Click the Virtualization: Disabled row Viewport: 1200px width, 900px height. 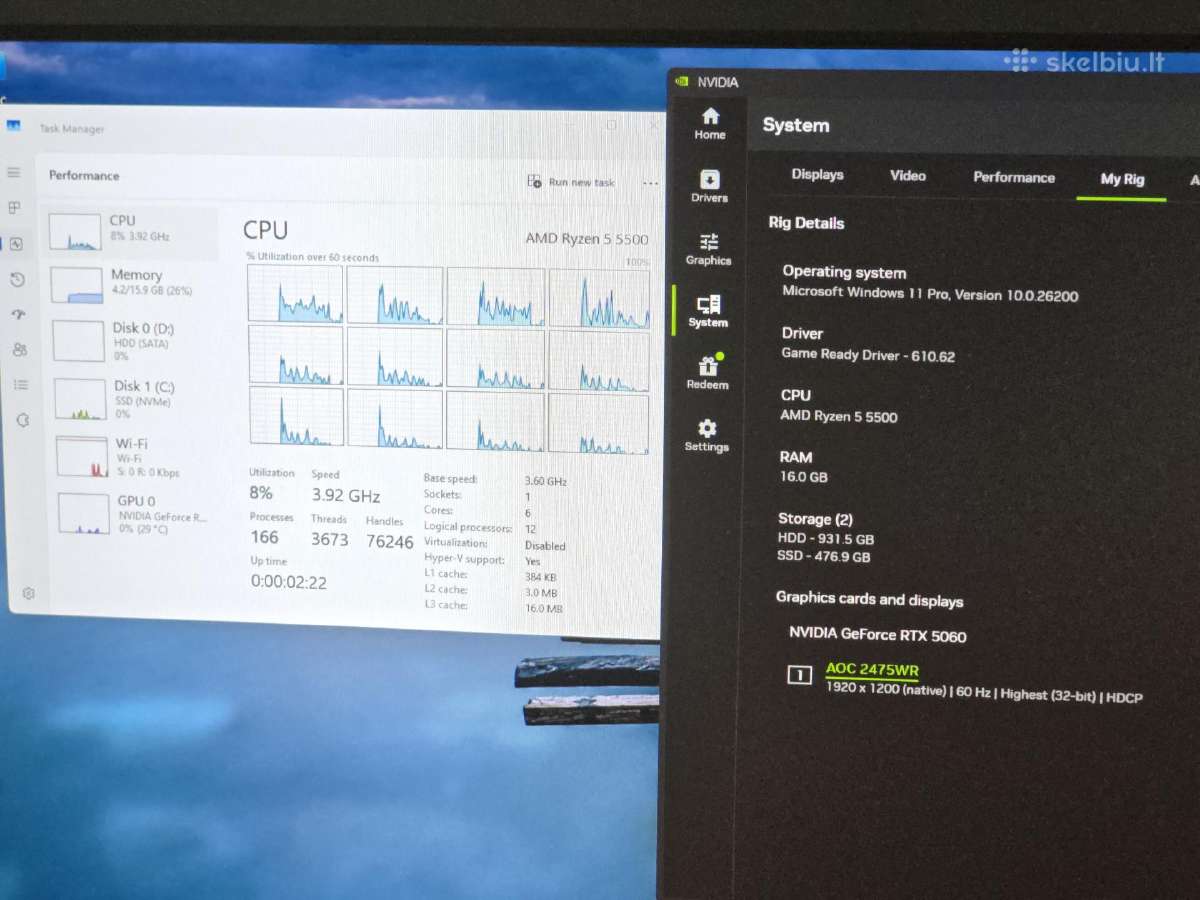coord(495,544)
